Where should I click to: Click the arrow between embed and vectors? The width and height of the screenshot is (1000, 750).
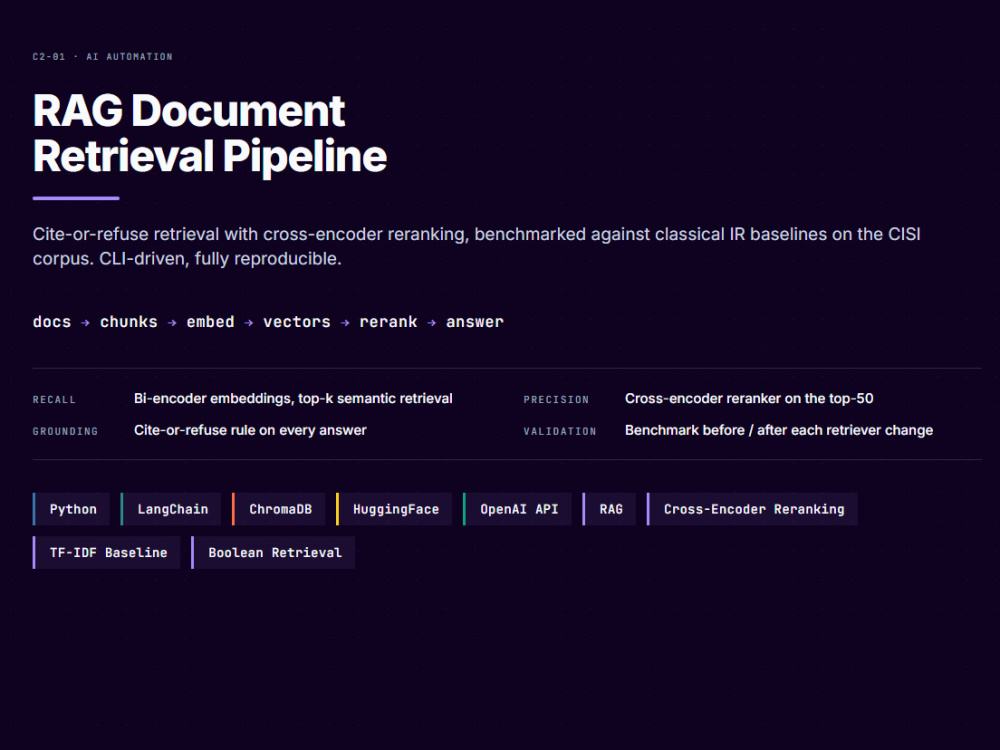click(249, 323)
